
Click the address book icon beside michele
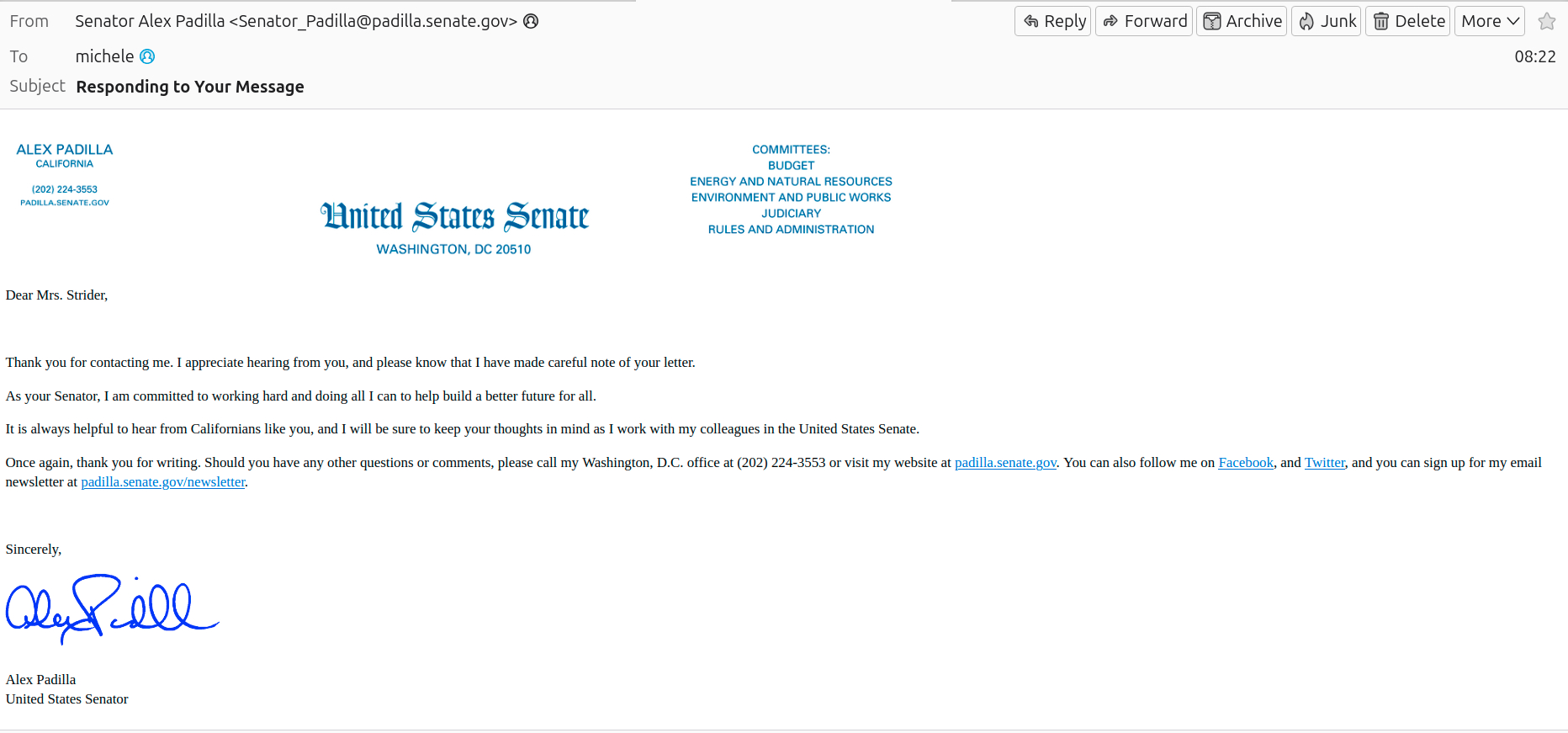(x=147, y=56)
